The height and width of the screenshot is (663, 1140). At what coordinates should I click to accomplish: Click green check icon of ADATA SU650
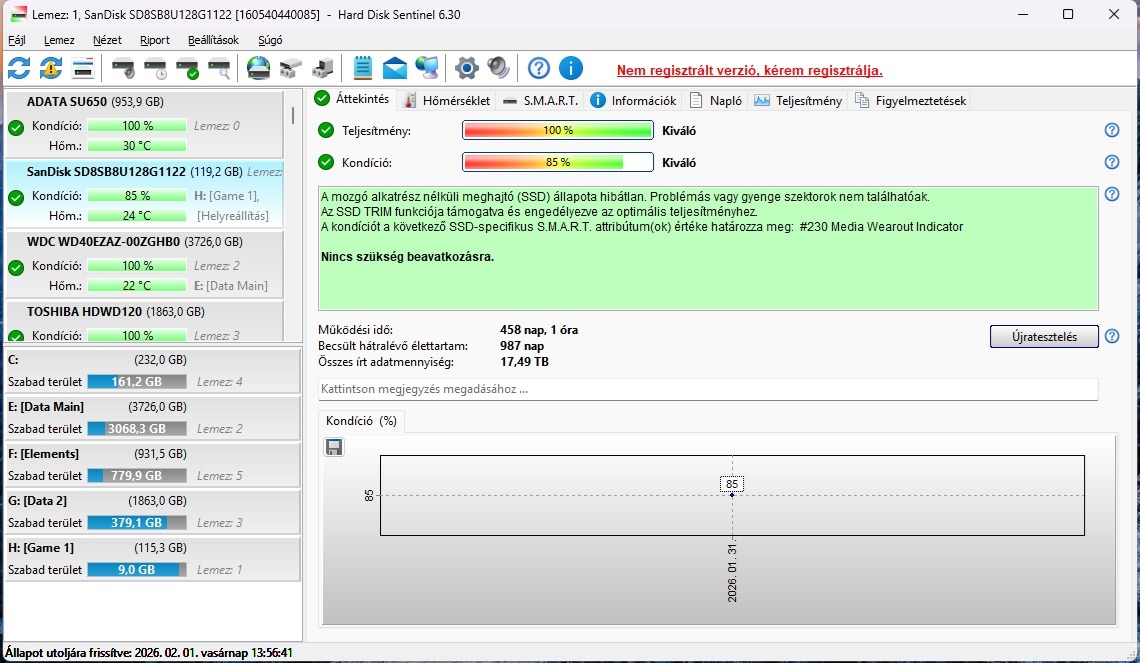16,129
